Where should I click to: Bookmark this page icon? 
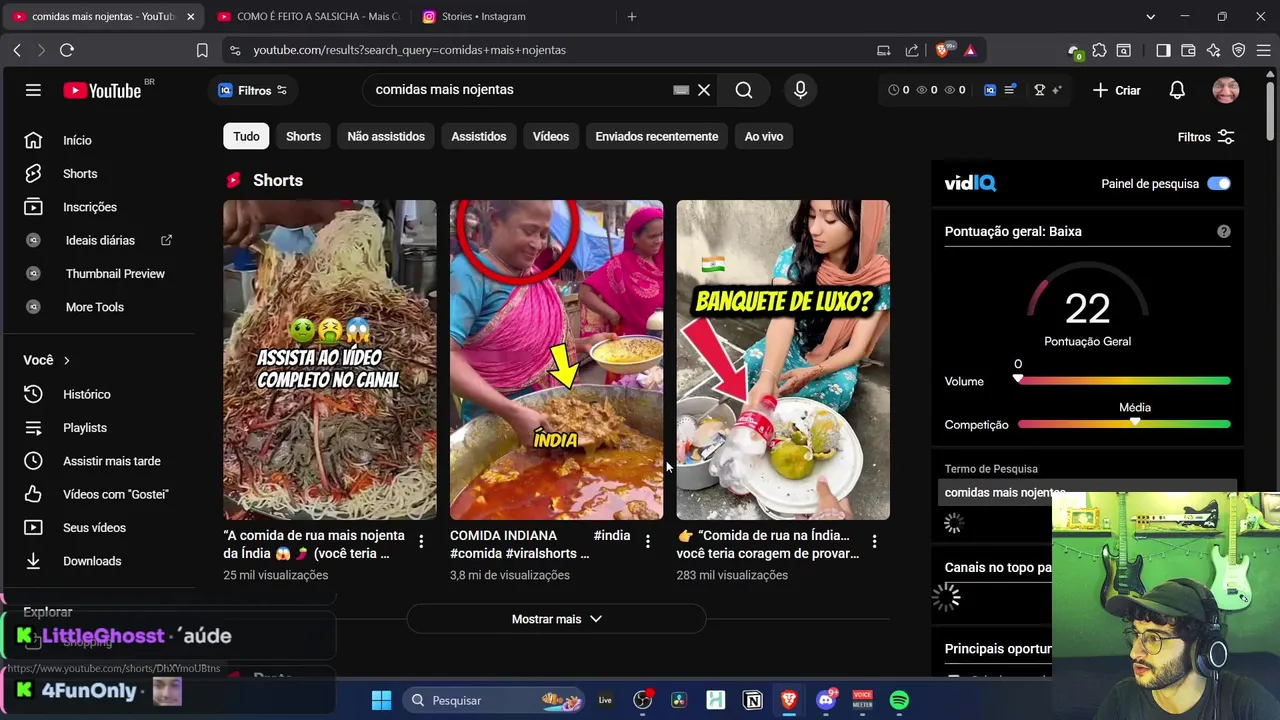coord(202,50)
